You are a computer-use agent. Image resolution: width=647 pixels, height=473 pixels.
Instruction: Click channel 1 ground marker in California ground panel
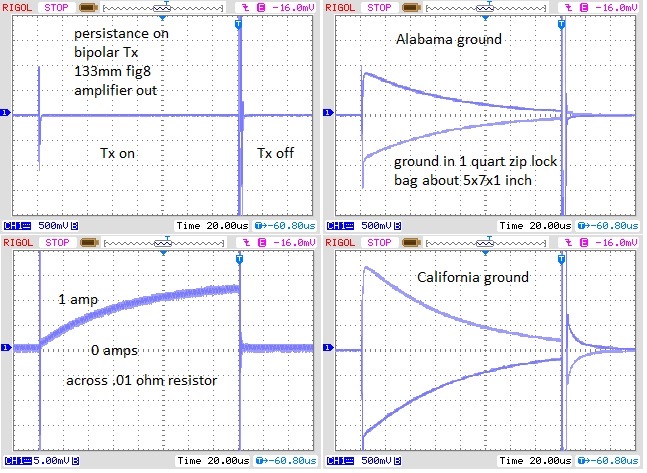tap(328, 348)
